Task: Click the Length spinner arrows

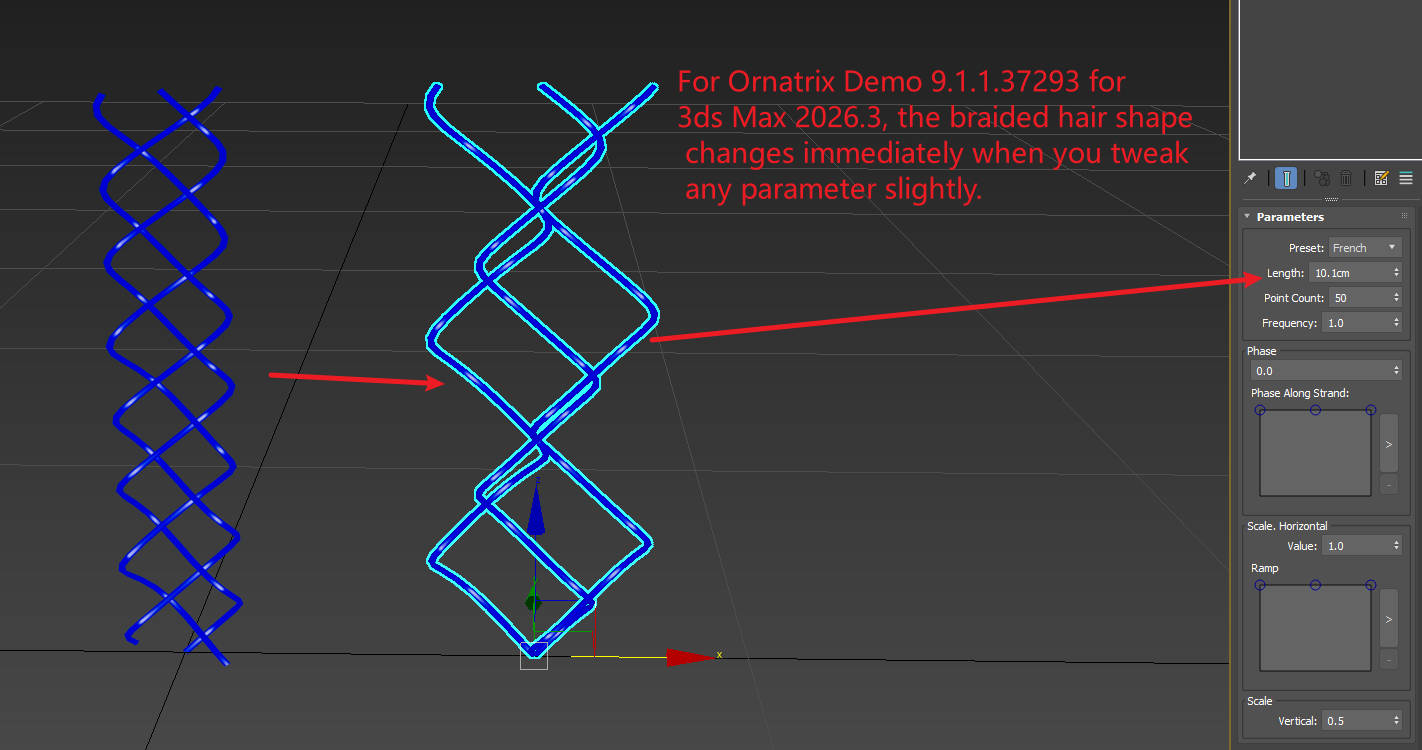Action: (1396, 272)
